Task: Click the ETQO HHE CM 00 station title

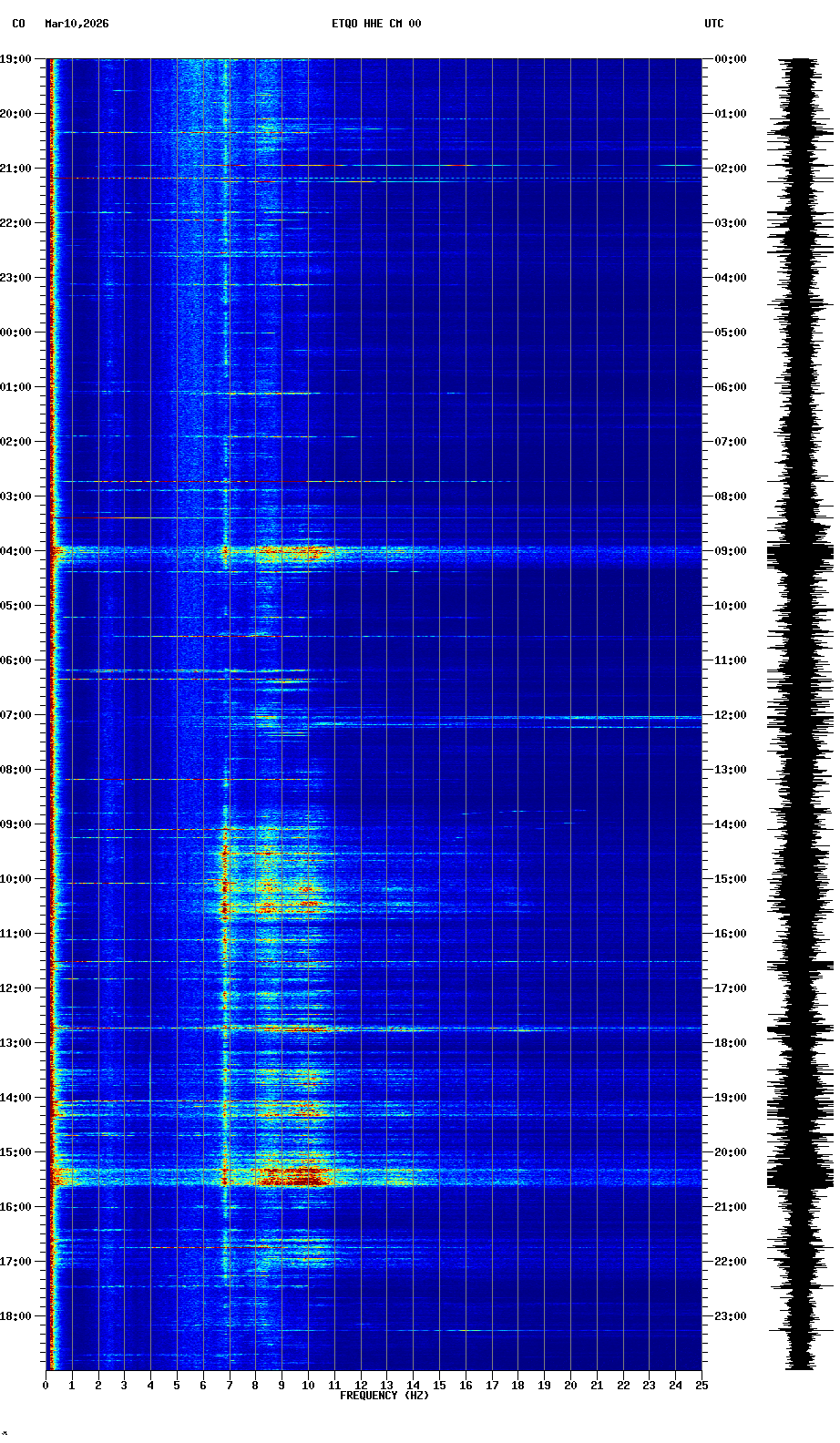Action: point(375,24)
